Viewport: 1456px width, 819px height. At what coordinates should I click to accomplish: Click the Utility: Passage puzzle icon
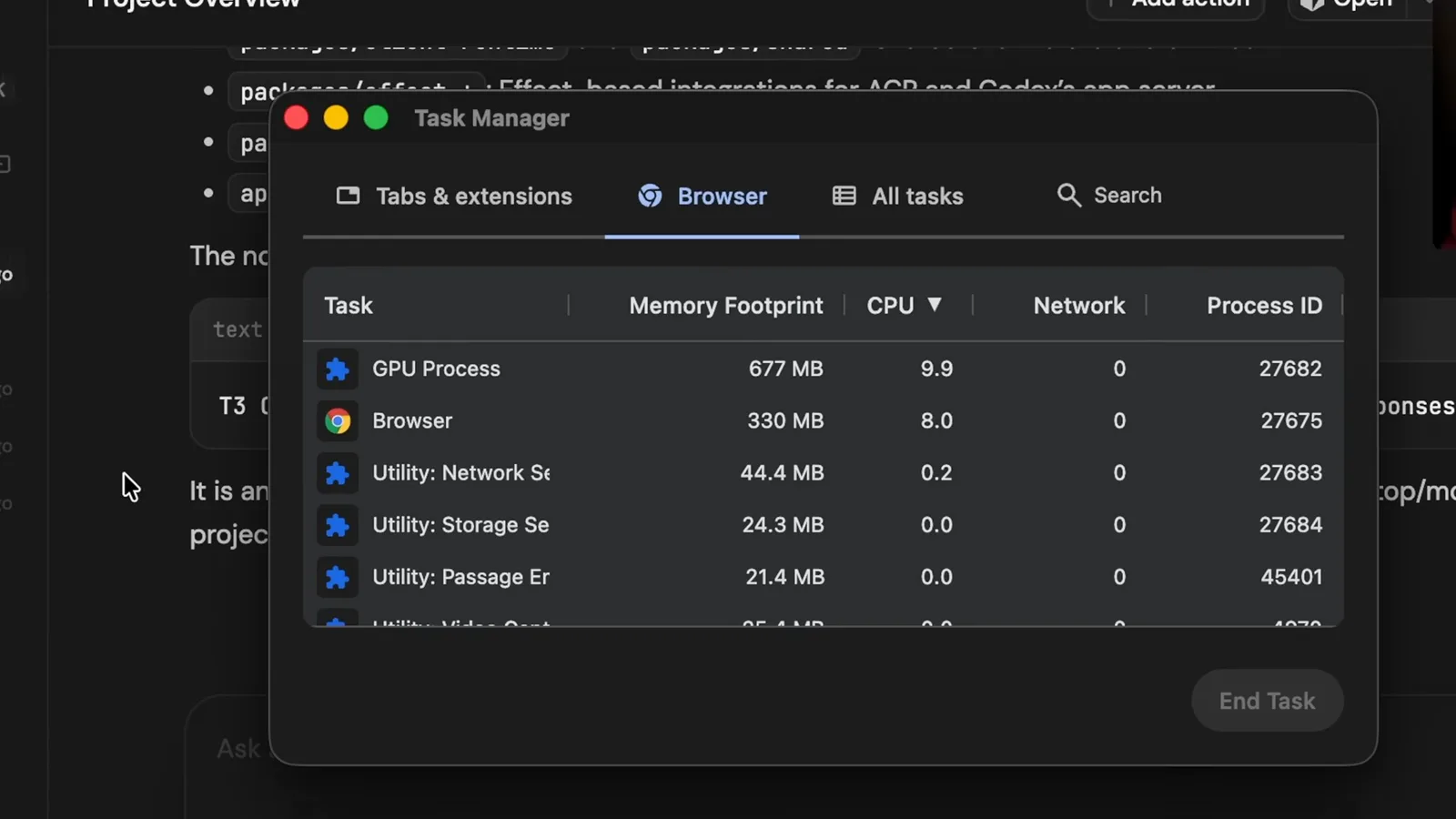coord(338,577)
